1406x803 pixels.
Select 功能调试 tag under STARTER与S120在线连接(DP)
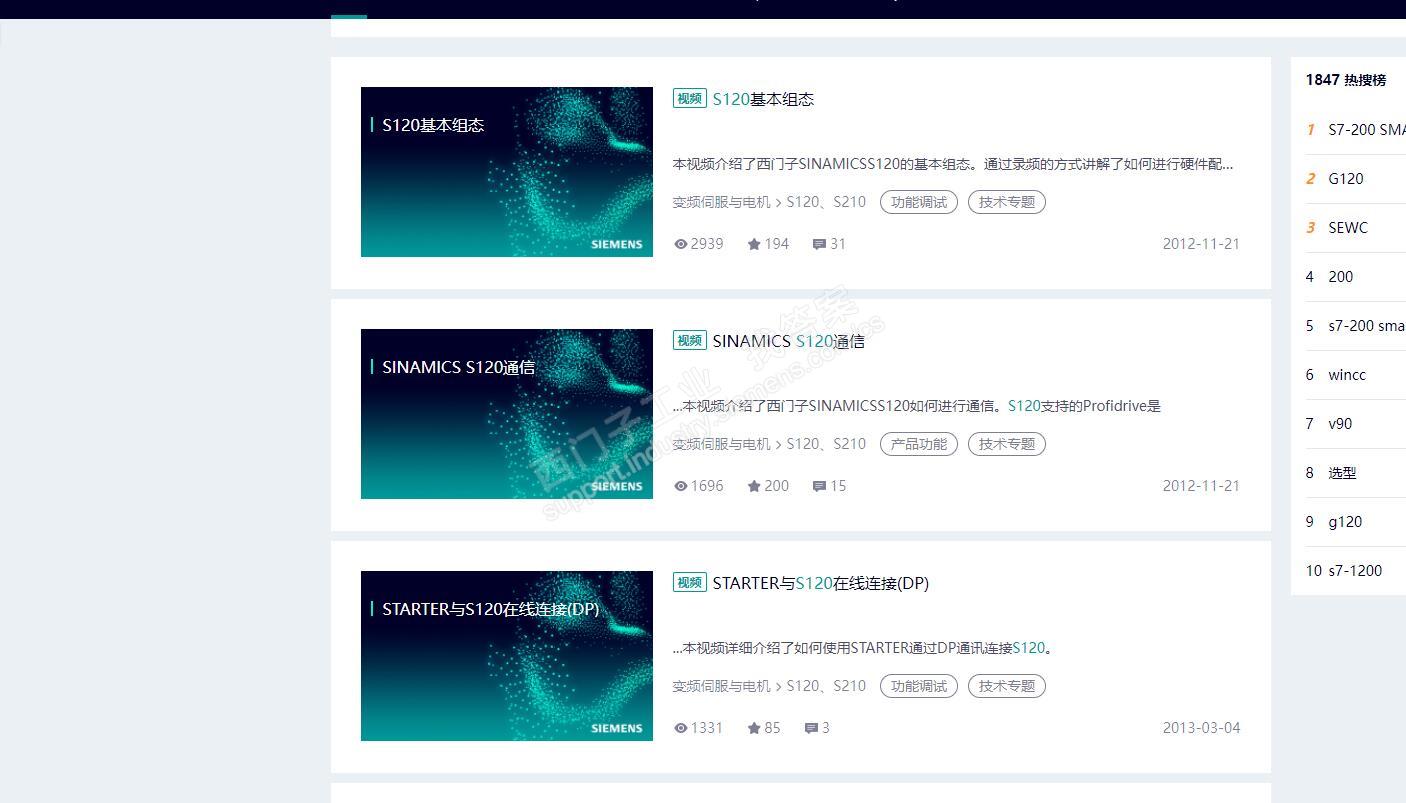pos(919,686)
